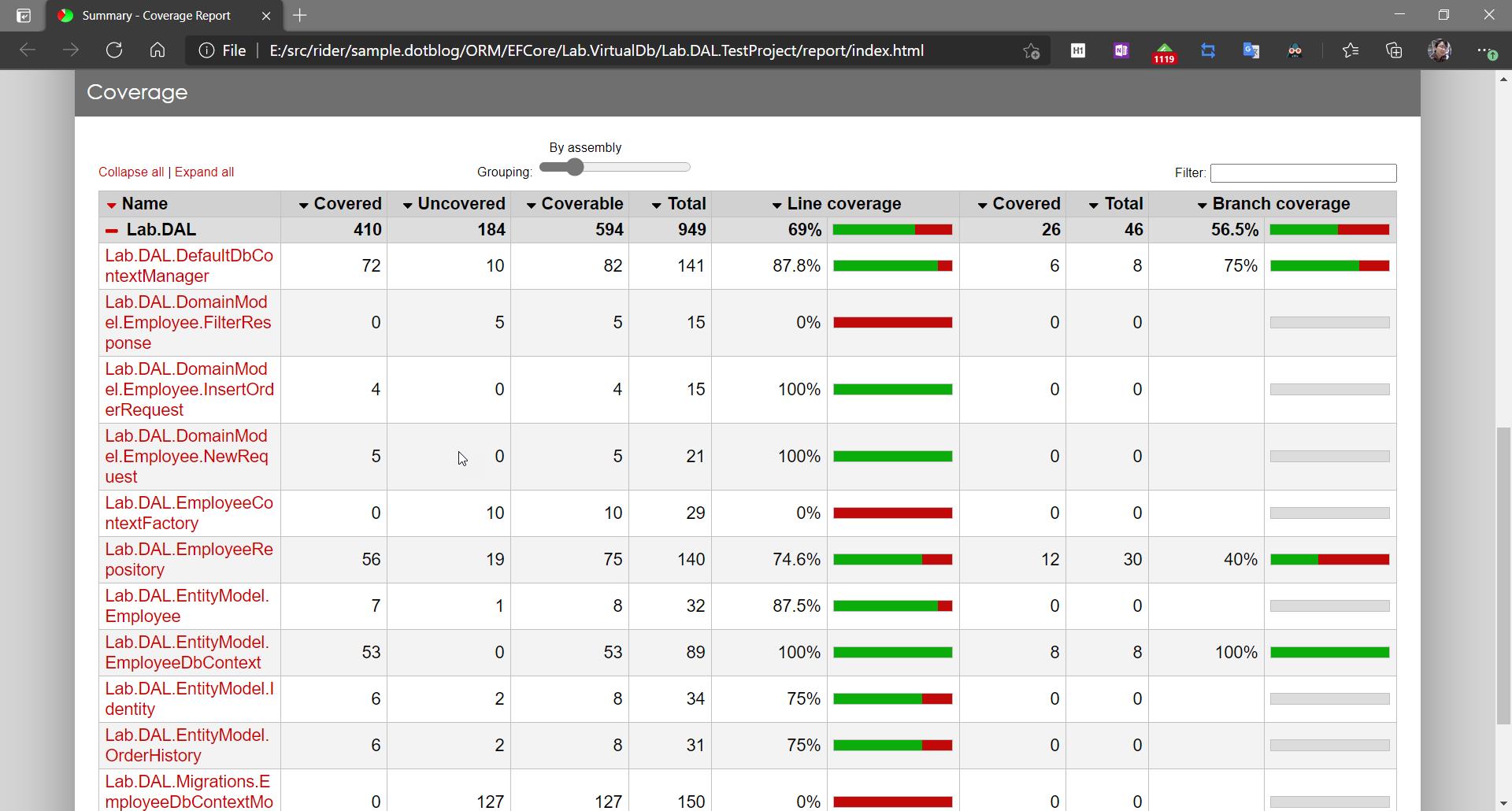Open the browser profile avatar
Image resolution: width=1512 pixels, height=811 pixels.
point(1440,50)
